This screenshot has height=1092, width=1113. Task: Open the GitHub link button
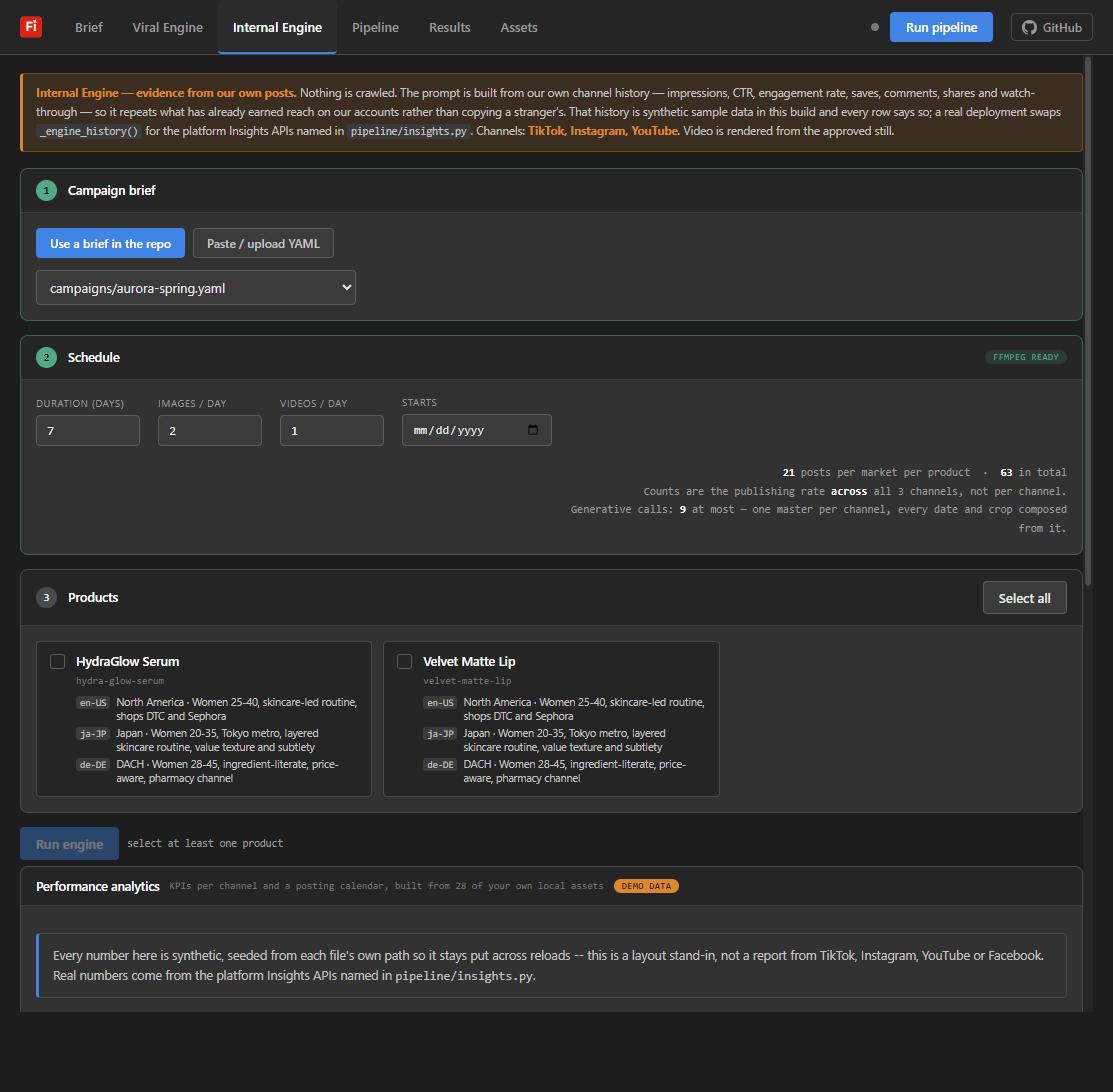(x=1052, y=27)
